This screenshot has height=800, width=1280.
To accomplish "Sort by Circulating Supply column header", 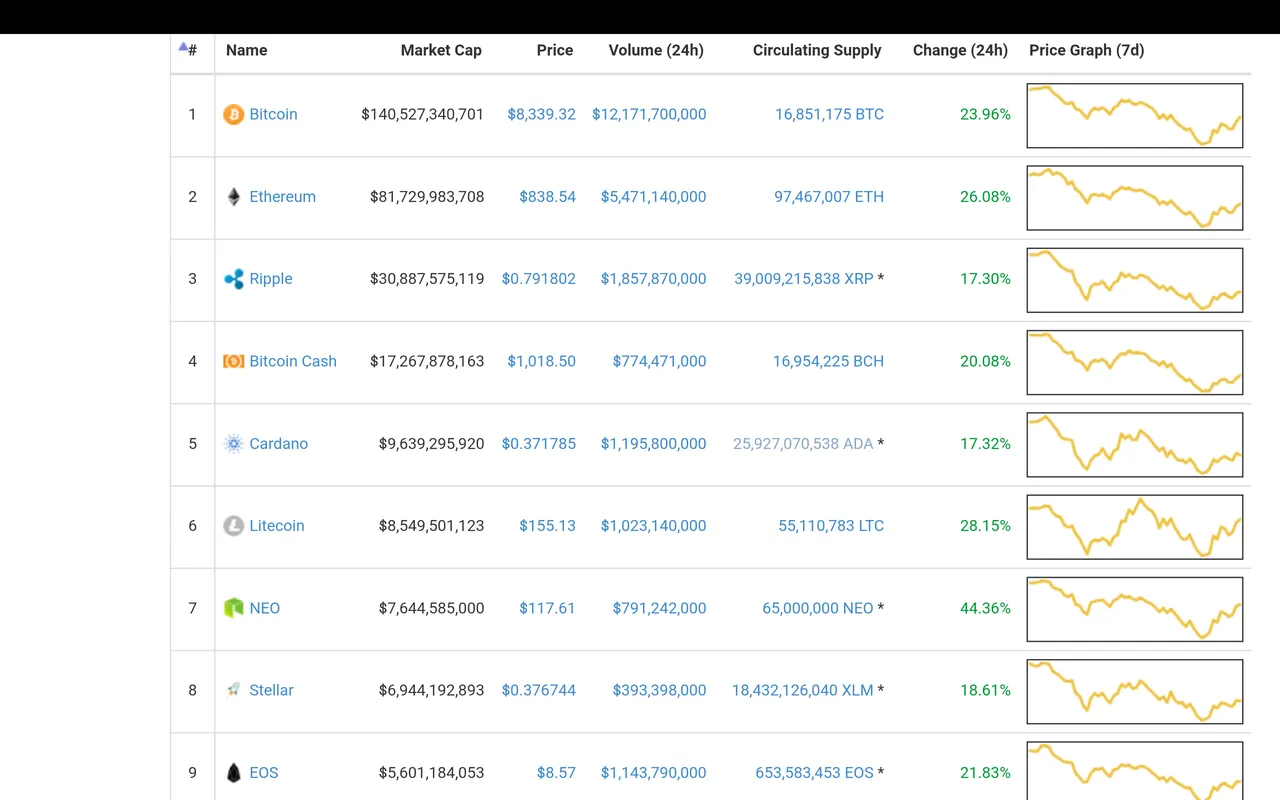I will coord(817,50).
